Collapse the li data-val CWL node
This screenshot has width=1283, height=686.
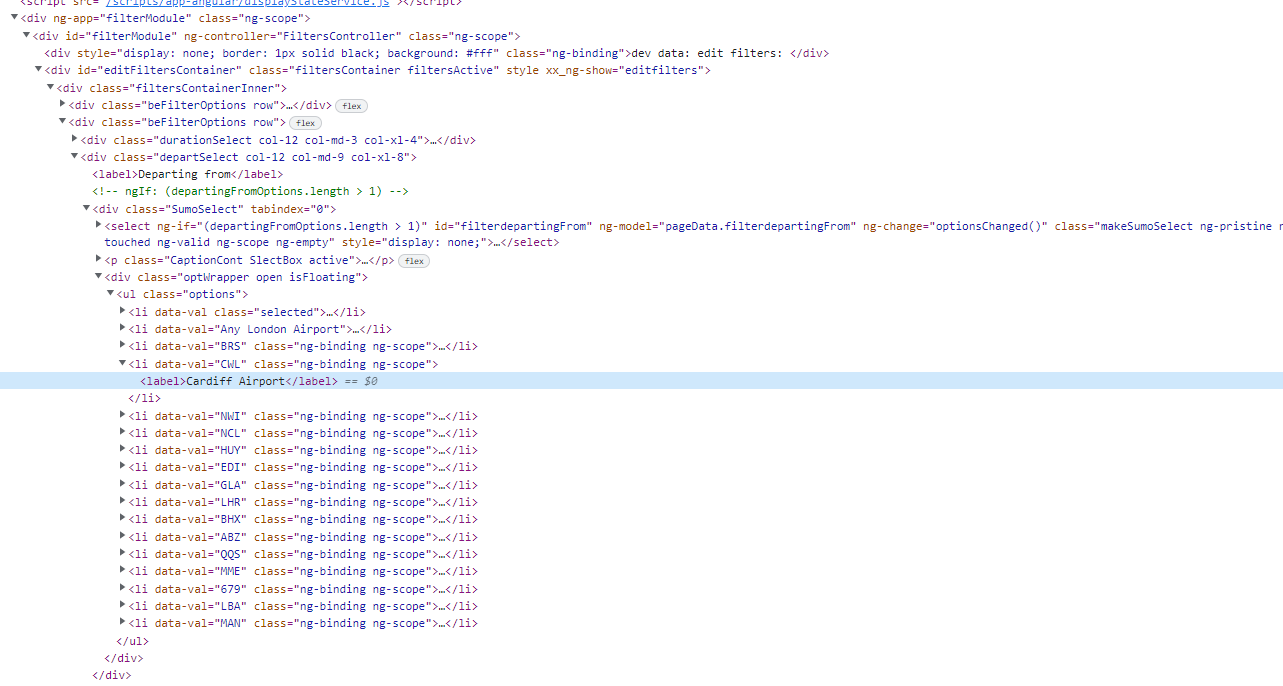pos(122,364)
